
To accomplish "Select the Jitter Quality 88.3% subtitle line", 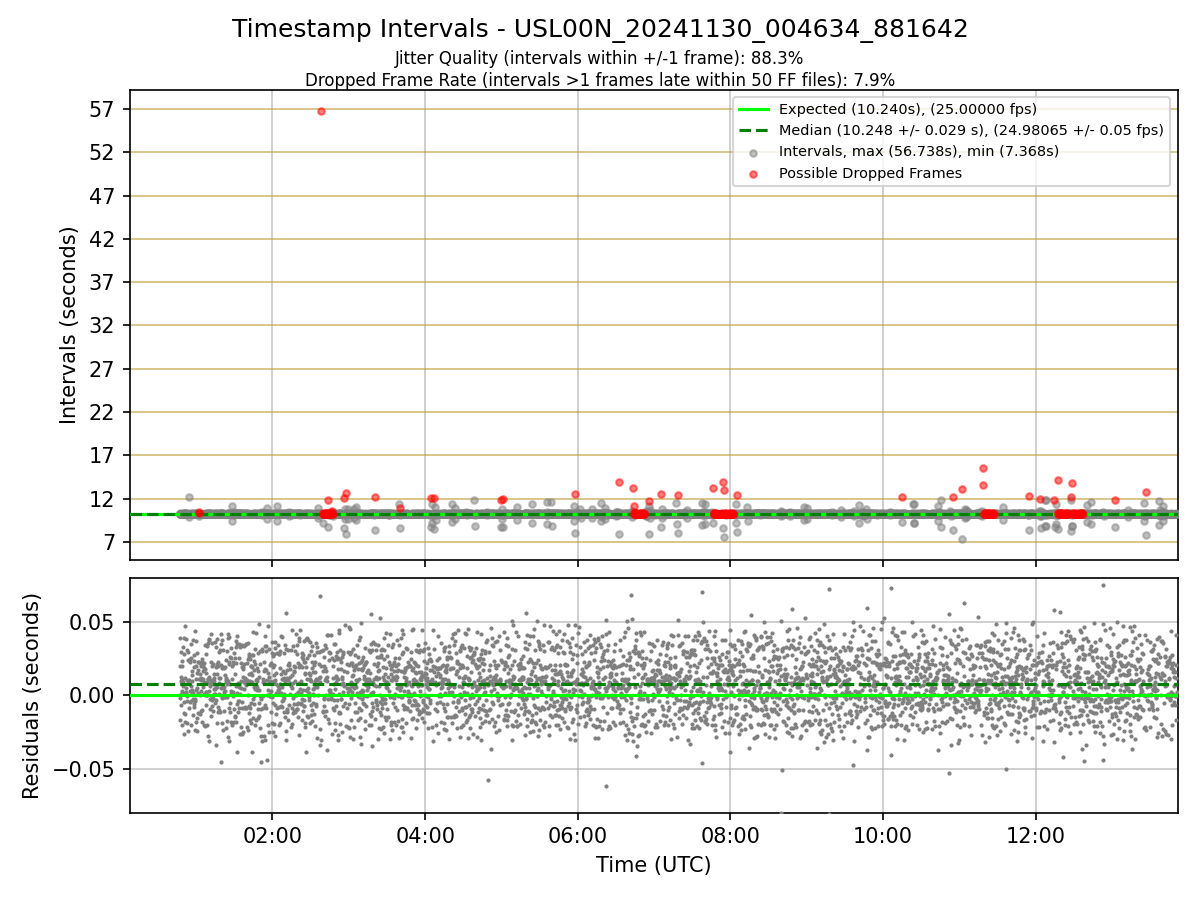I will 599,58.
